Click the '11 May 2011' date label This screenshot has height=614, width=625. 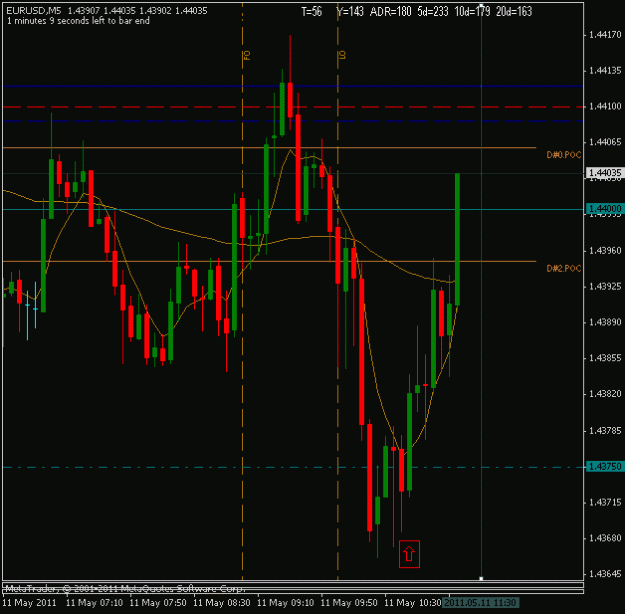pyautogui.click(x=29, y=602)
